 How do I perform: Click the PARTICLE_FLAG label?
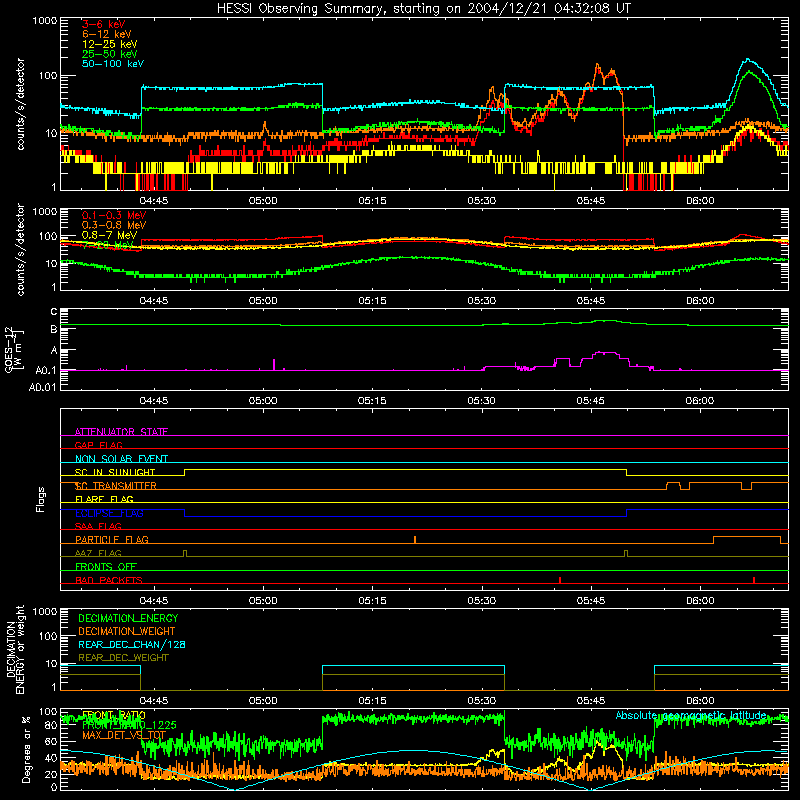pyautogui.click(x=112, y=539)
